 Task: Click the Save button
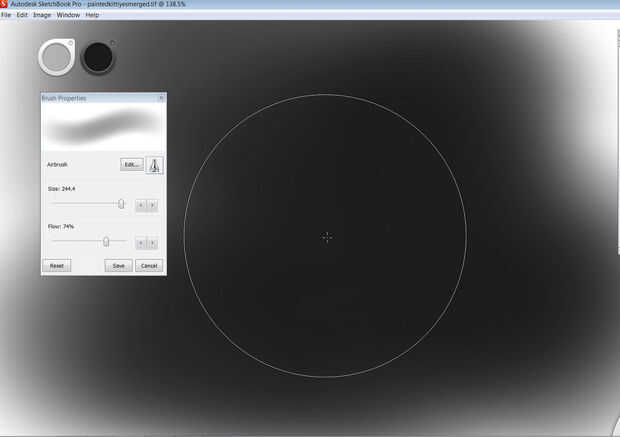click(118, 266)
